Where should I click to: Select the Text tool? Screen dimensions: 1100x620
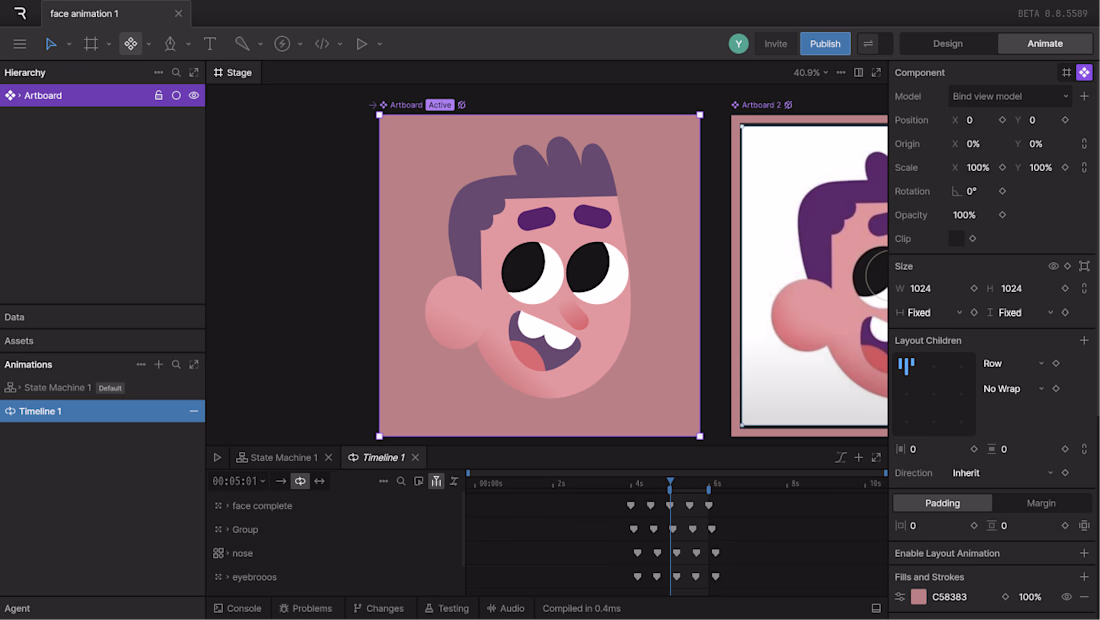tap(210, 43)
